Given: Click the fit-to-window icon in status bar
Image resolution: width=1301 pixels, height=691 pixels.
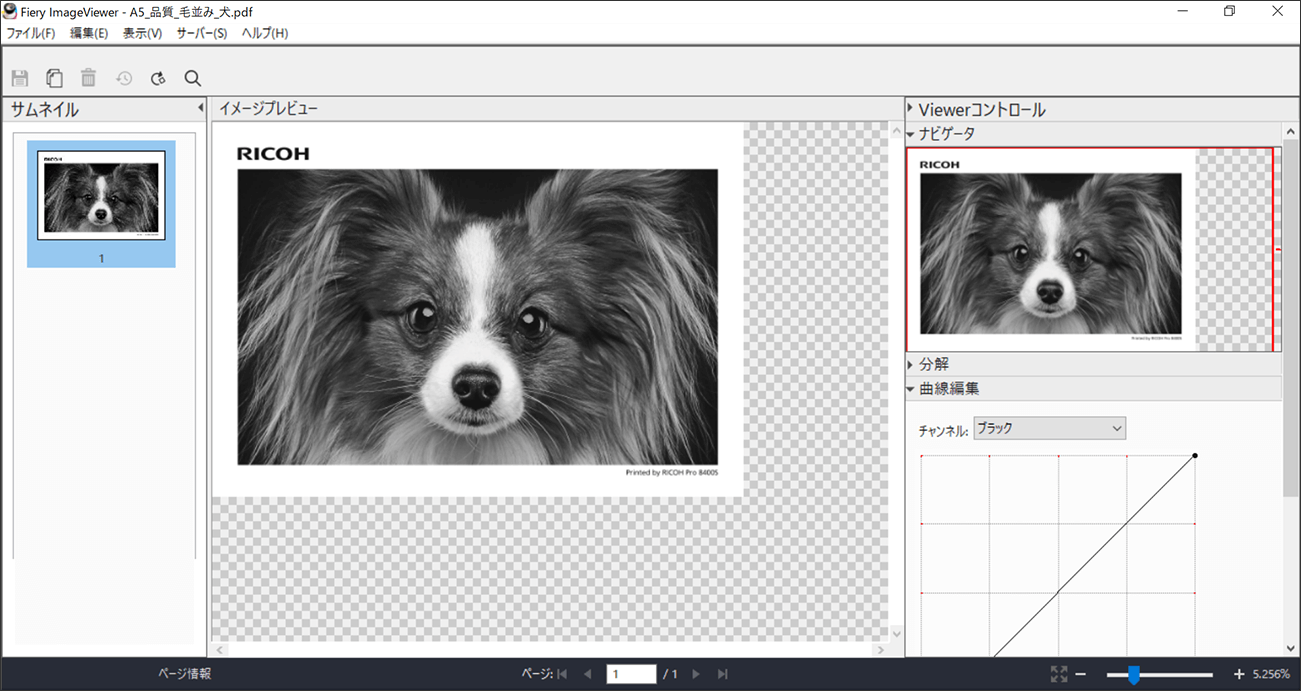Looking at the screenshot, I should tap(1059, 675).
